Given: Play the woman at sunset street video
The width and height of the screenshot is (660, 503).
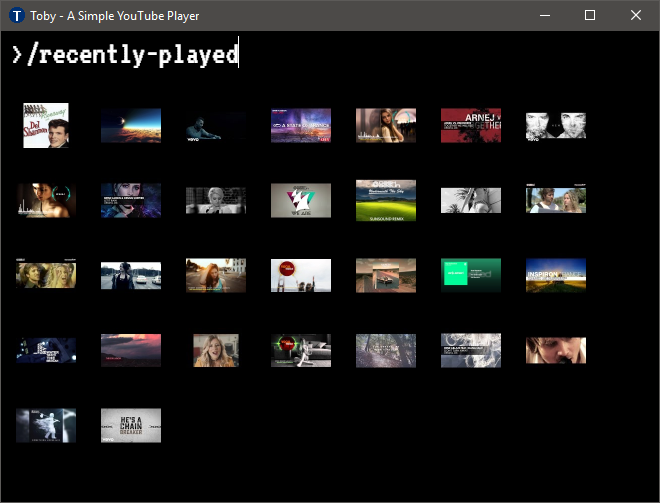Looking at the screenshot, I should tap(216, 275).
